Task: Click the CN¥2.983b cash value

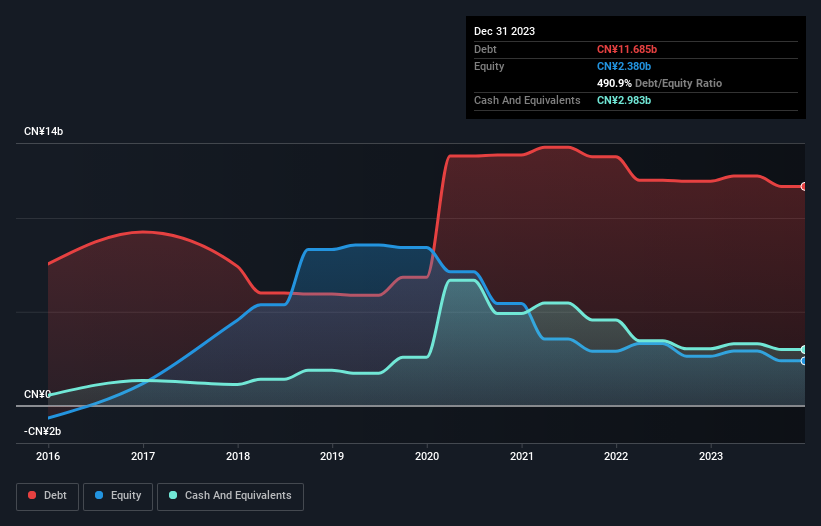Action: pos(624,100)
